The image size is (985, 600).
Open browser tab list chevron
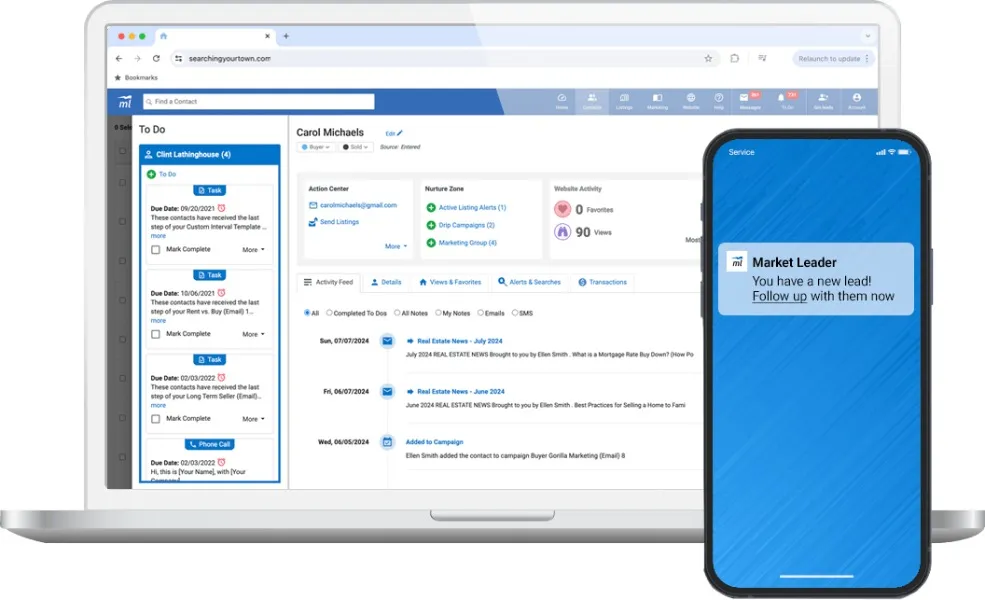868,36
